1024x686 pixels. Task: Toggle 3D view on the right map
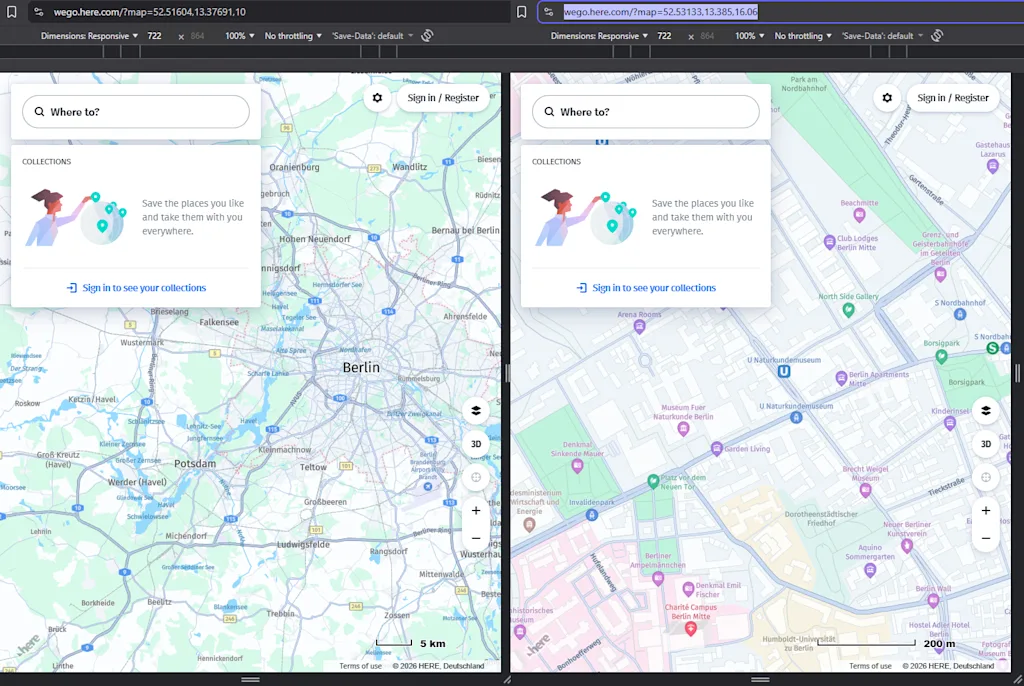coord(986,444)
